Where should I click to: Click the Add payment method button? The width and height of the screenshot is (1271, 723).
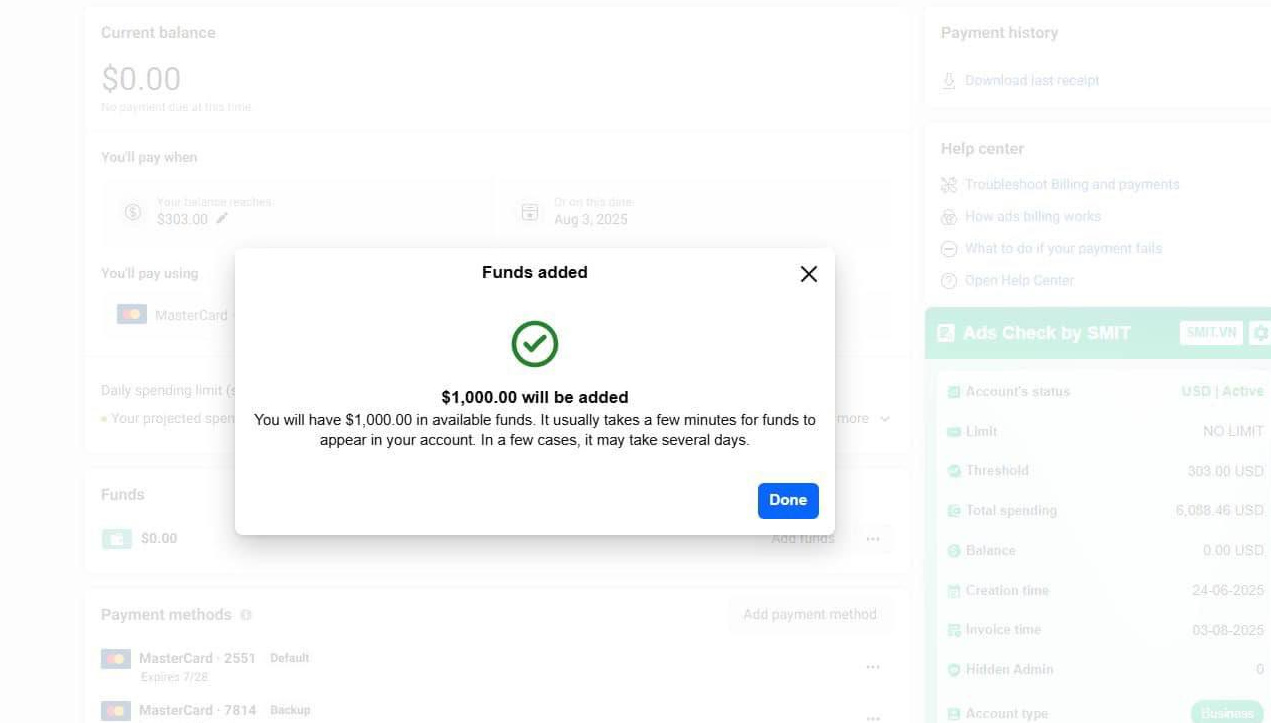pos(809,615)
